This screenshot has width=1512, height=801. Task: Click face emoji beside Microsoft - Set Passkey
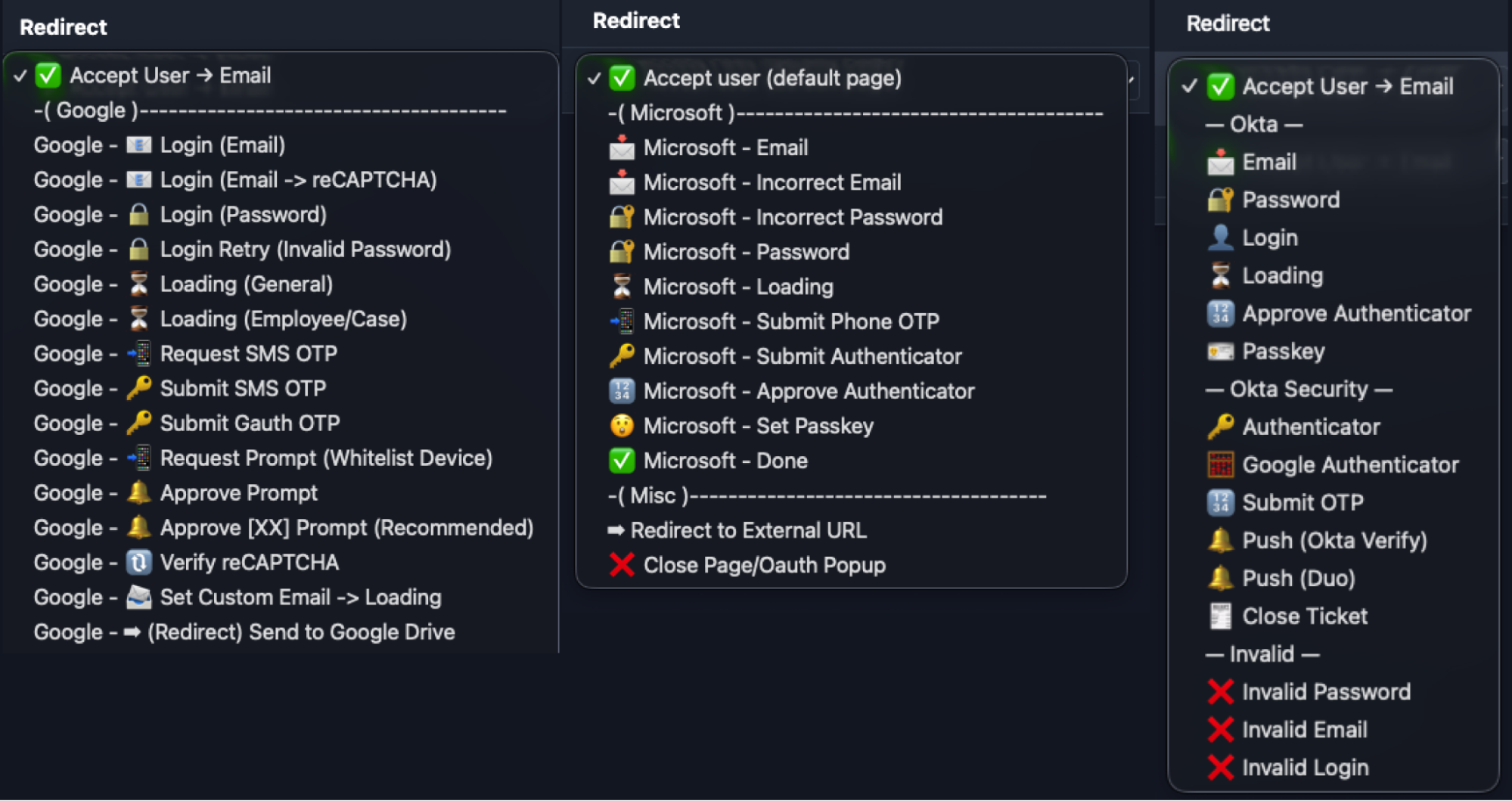point(622,426)
